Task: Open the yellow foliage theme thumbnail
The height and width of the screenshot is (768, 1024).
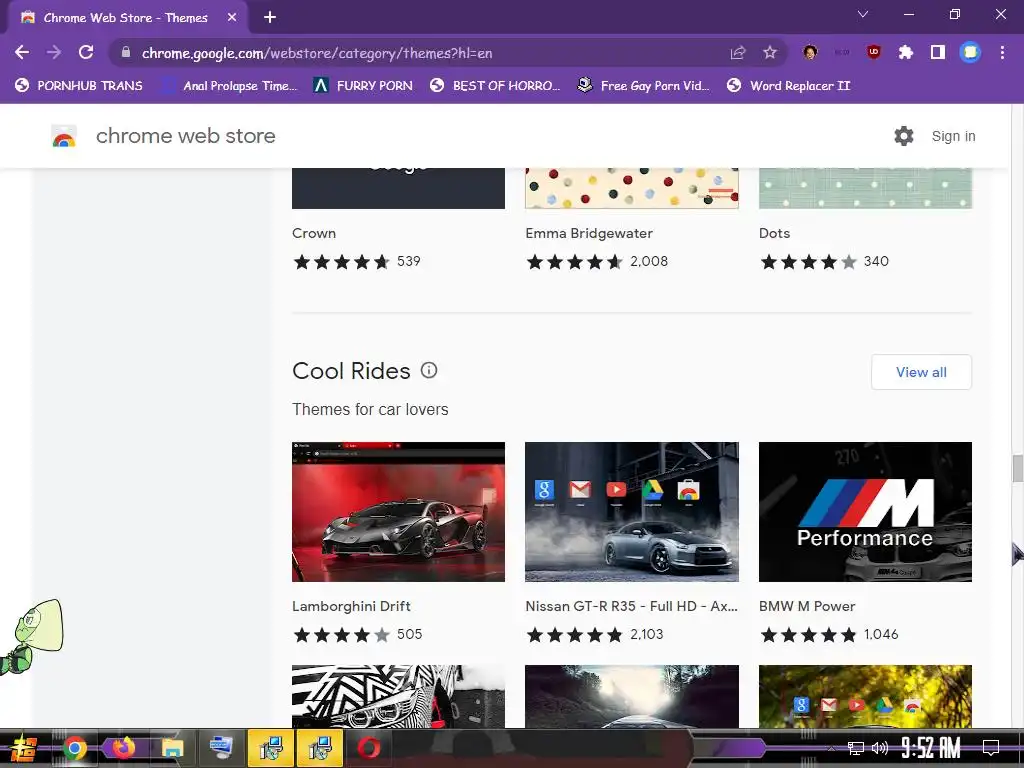Action: click(865, 696)
